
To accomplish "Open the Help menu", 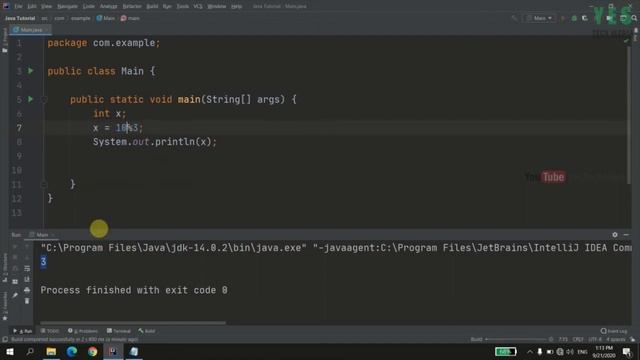I will (x=236, y=6).
